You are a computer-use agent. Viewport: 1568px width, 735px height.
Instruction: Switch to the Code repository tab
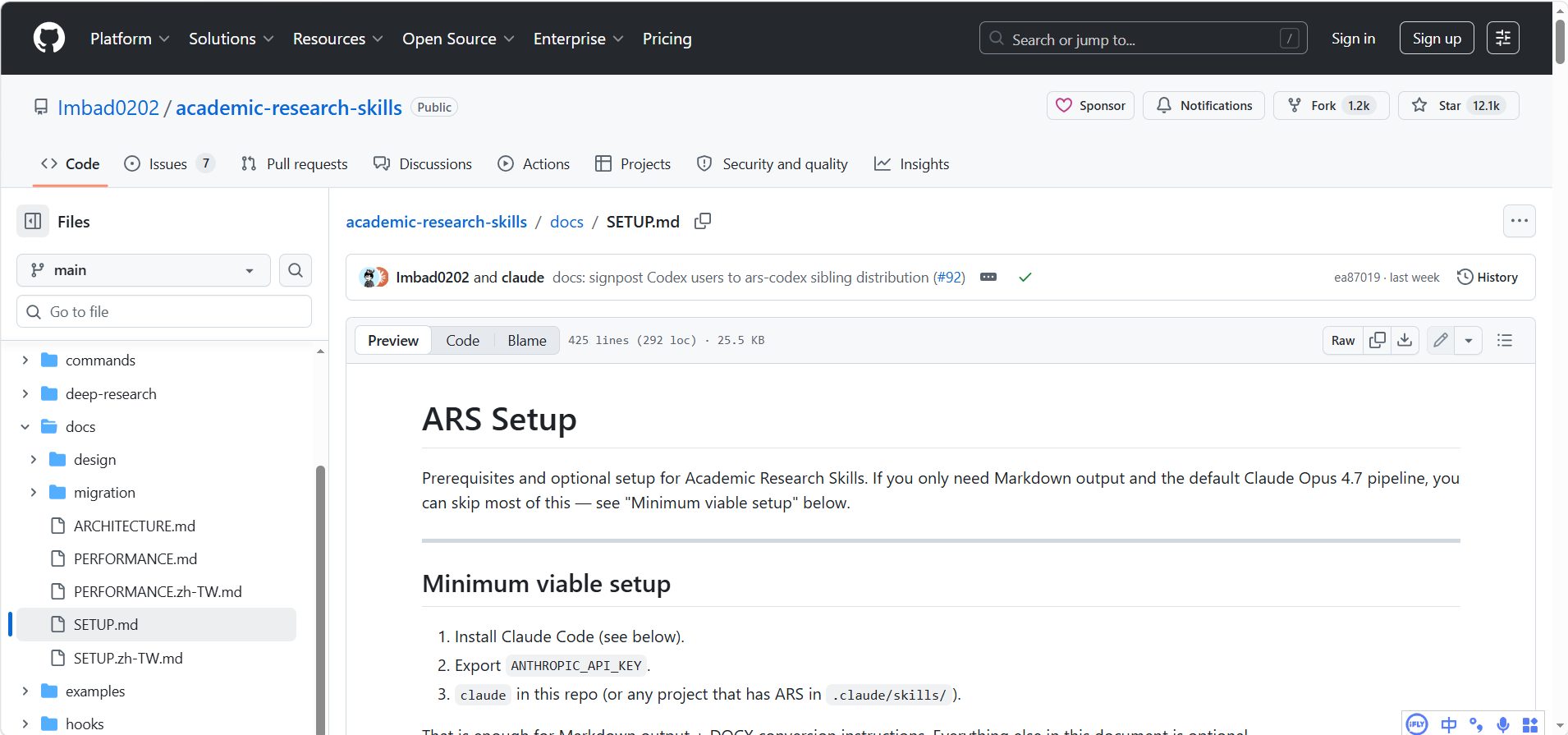(x=71, y=164)
